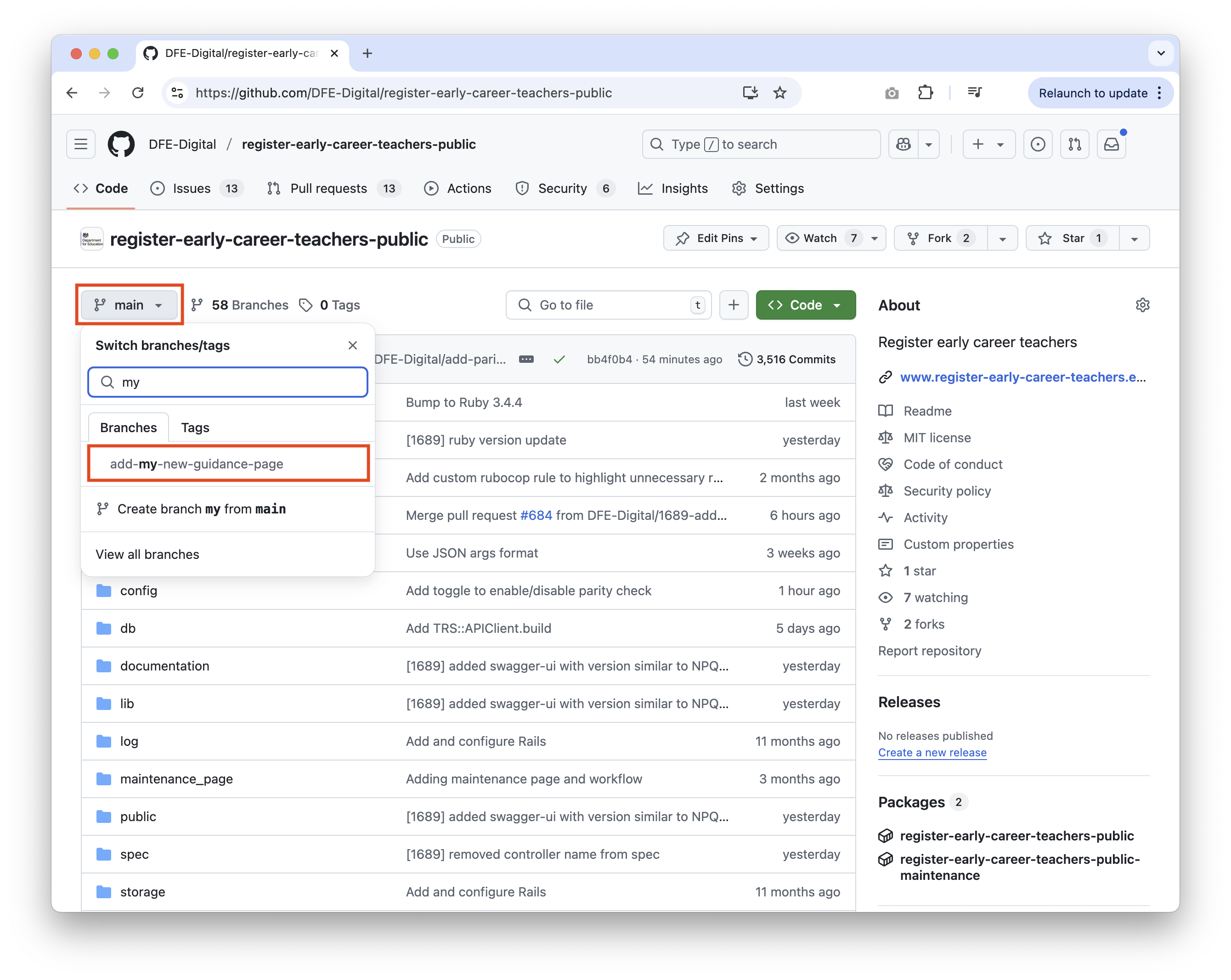Open the browser extensions puzzle icon

[925, 92]
